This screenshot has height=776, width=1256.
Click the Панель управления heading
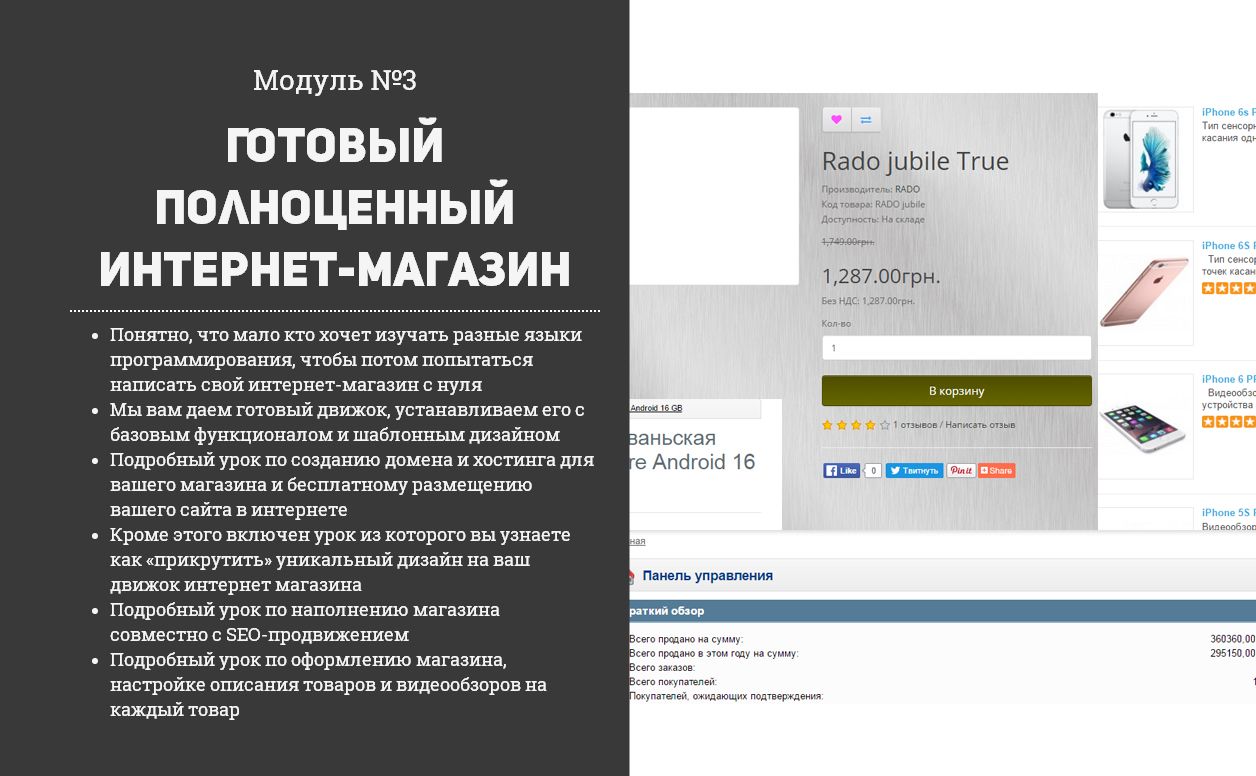pyautogui.click(x=708, y=575)
